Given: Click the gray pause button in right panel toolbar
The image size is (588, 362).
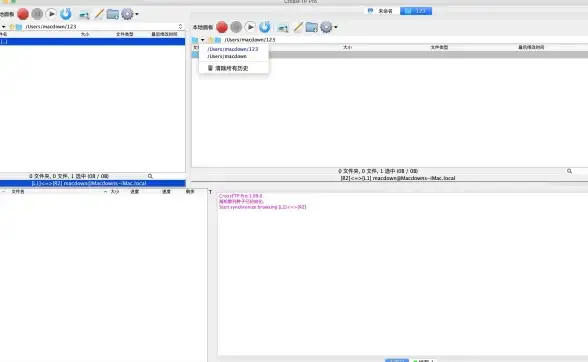Looking at the screenshot, I should coord(236,27).
